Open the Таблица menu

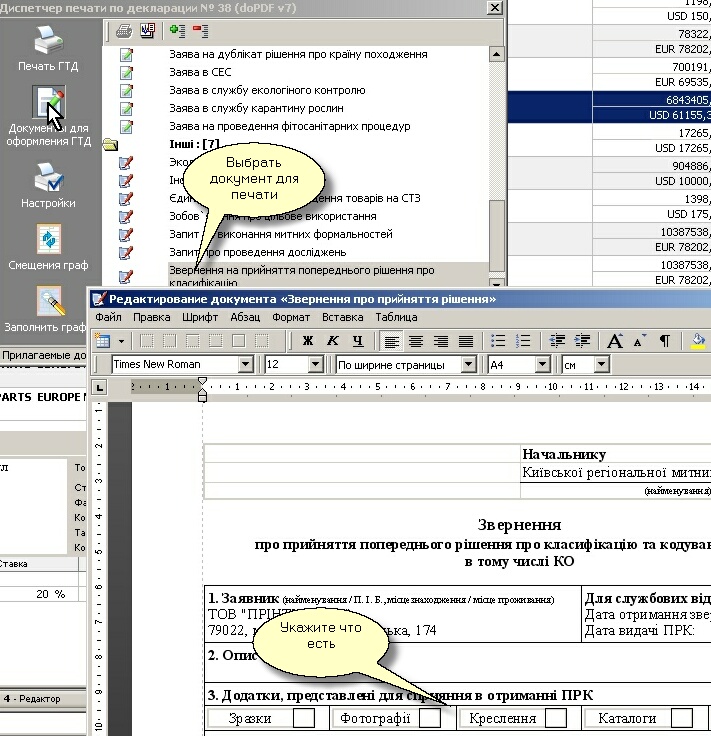click(x=396, y=317)
